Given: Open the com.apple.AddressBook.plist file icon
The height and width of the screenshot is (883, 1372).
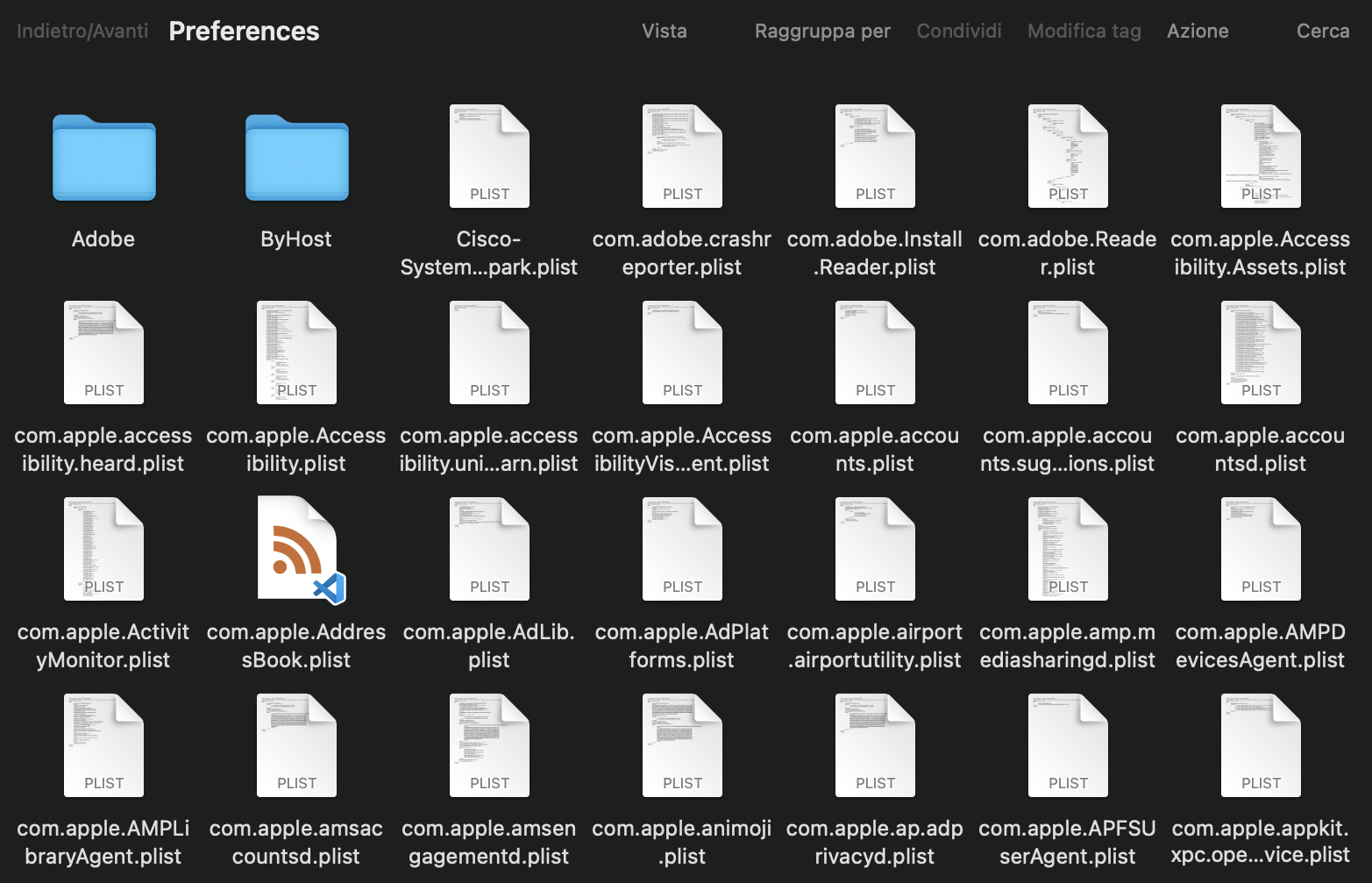Looking at the screenshot, I should tap(296, 549).
